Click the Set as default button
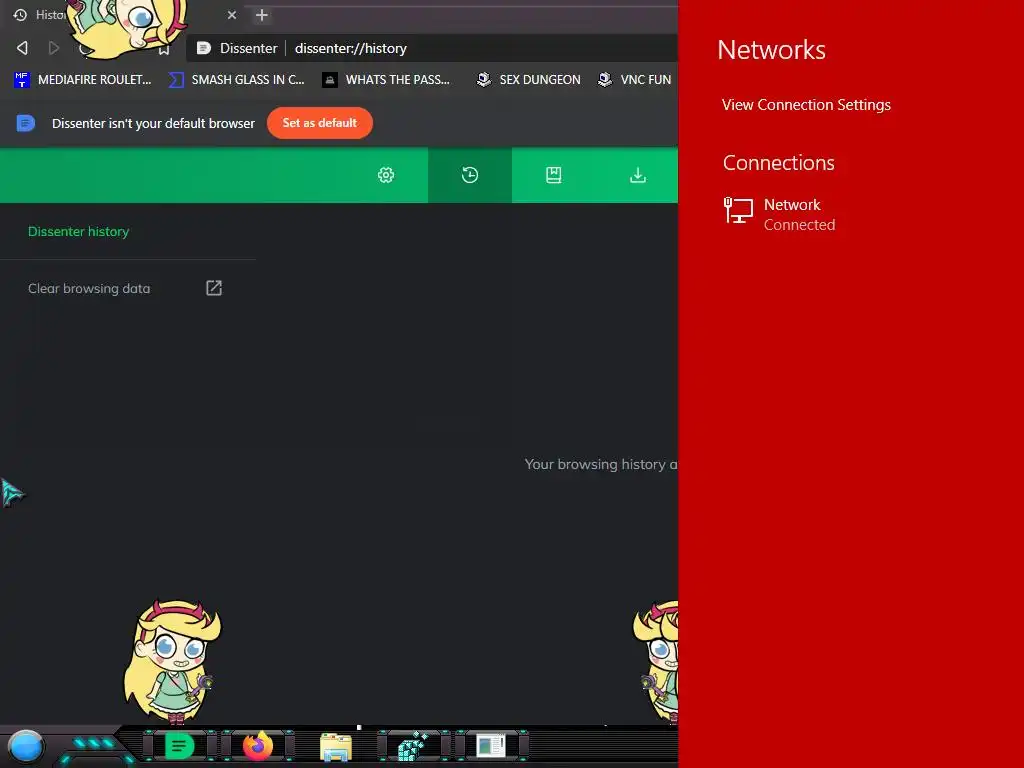 coord(320,123)
